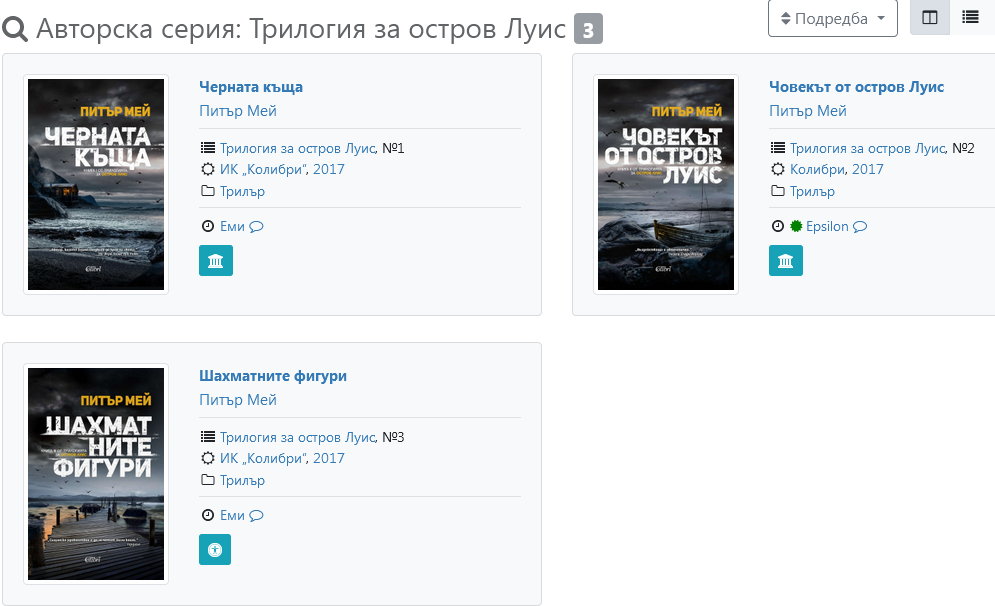This screenshot has height=606, width=995.
Task: Click the Шахматните фигури book cover thumbnail
Action: coord(96,474)
